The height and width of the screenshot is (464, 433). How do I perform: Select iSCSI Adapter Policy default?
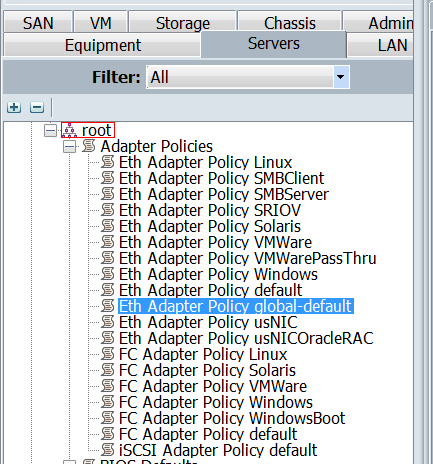tap(218, 450)
